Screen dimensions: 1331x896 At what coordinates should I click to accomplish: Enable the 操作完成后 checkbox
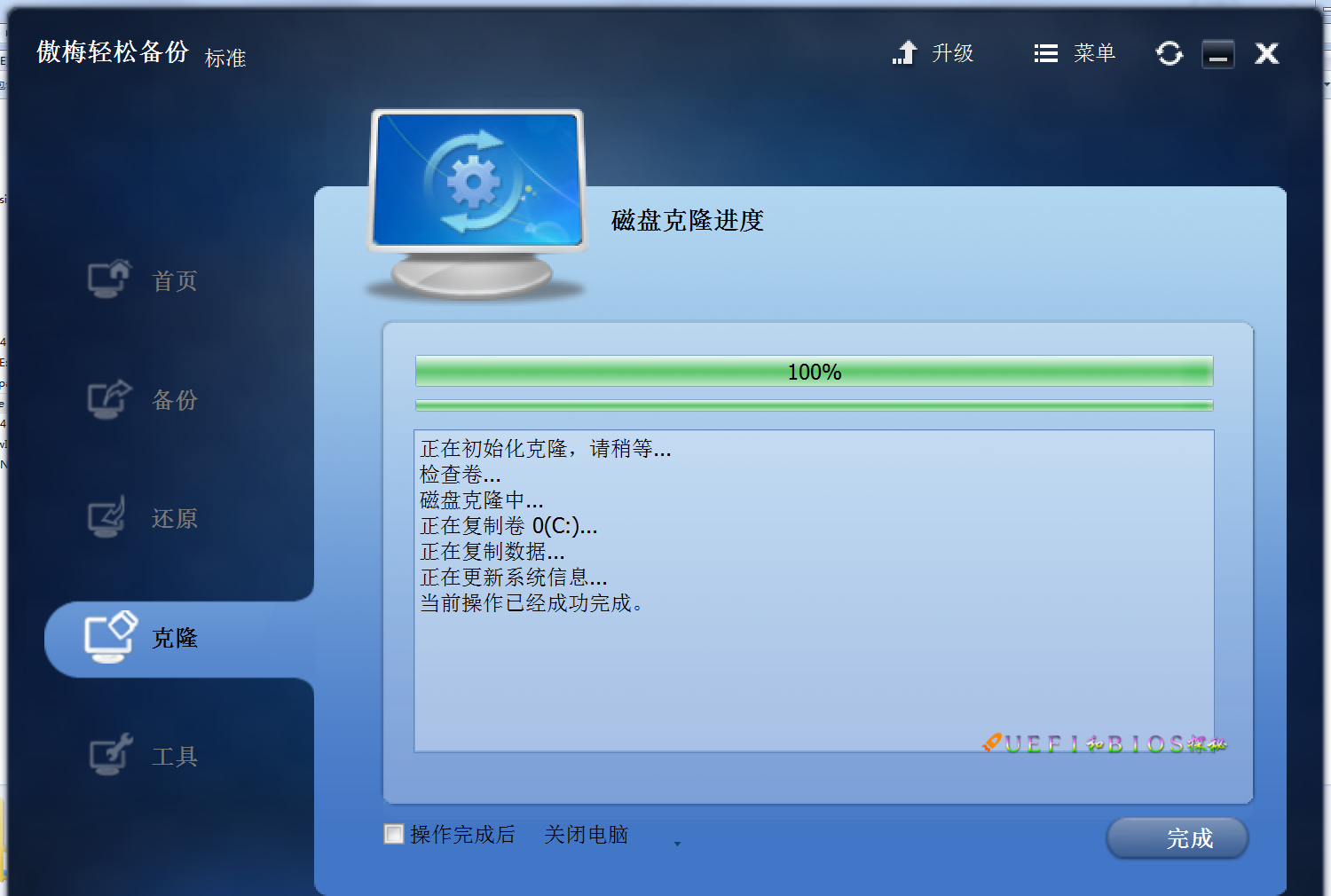click(394, 834)
